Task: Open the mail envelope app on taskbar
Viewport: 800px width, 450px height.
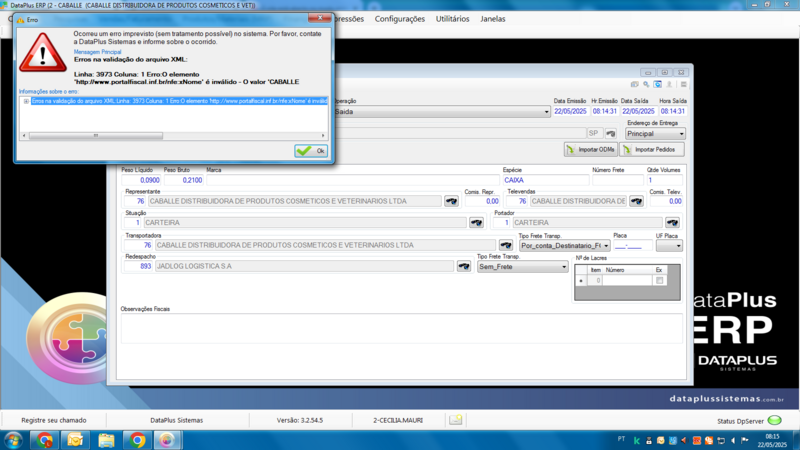Action: [76, 440]
